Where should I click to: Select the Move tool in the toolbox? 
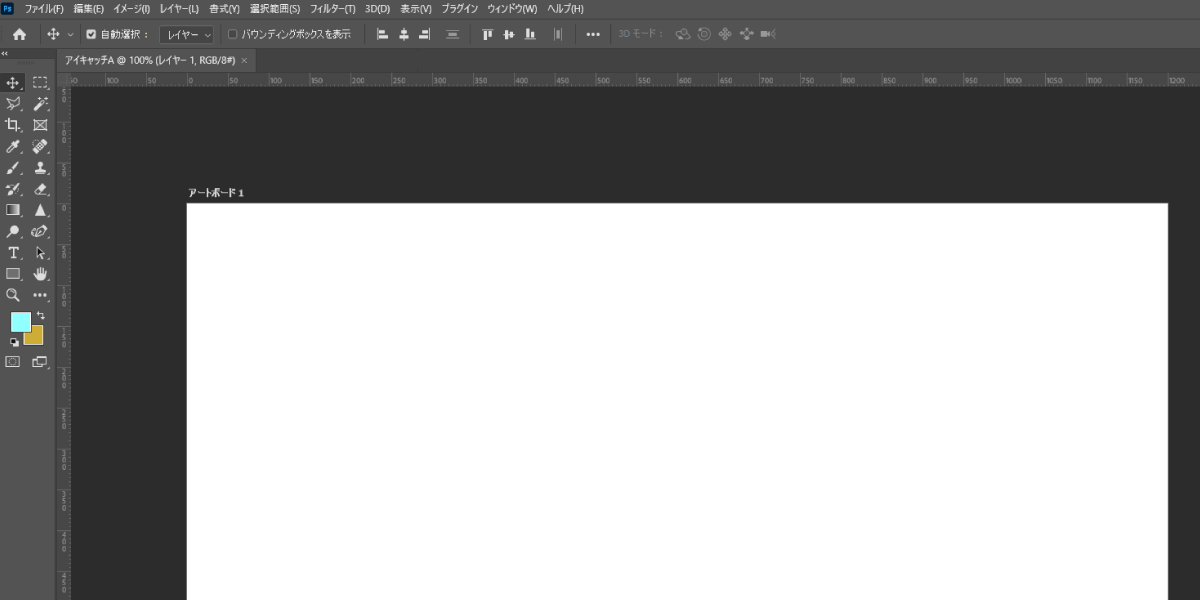pyautogui.click(x=14, y=82)
